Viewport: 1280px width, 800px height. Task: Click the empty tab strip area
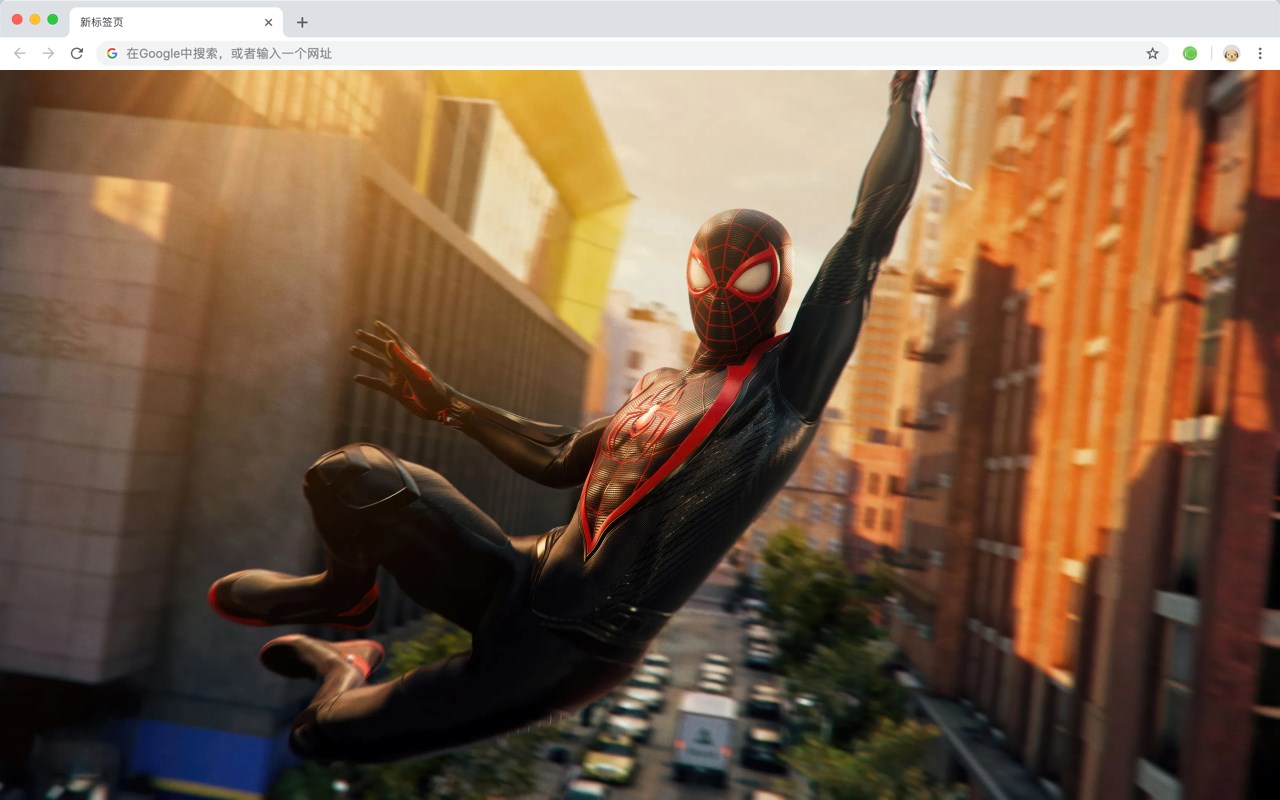click(x=700, y=21)
